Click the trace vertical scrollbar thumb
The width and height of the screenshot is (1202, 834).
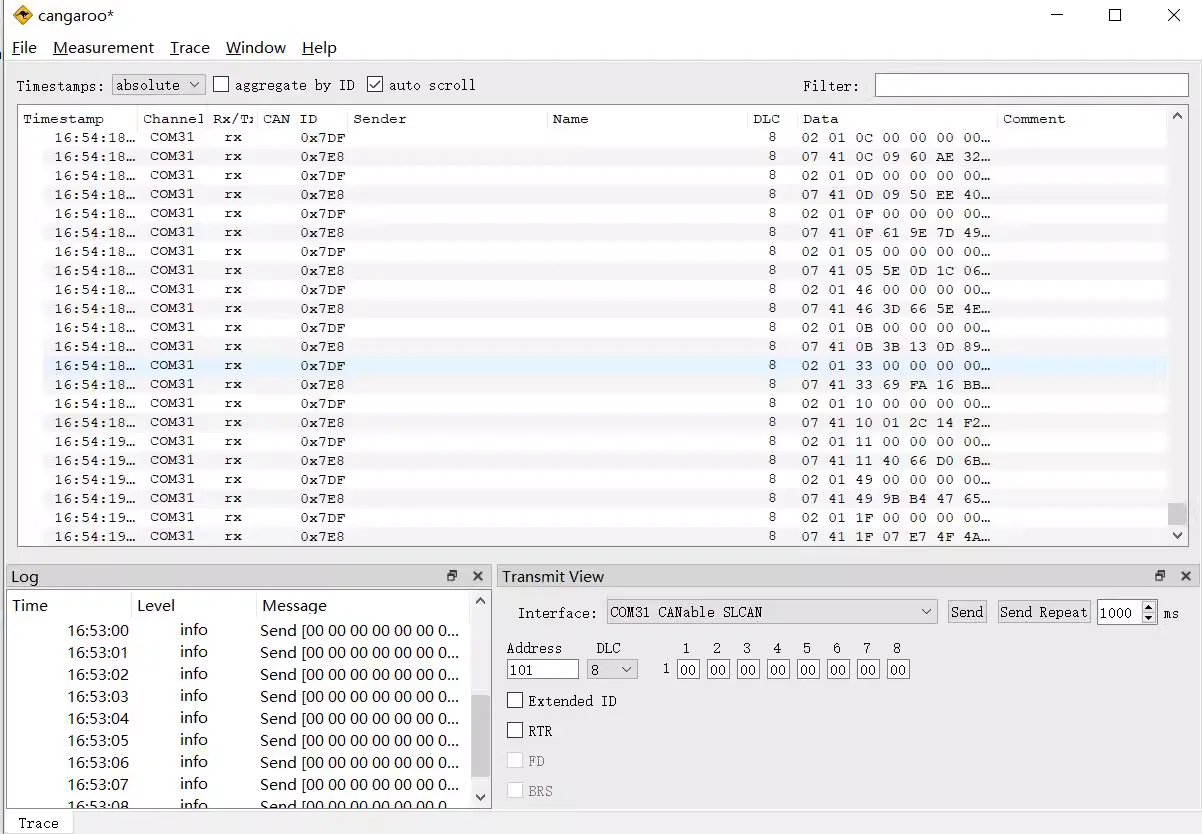1177,513
